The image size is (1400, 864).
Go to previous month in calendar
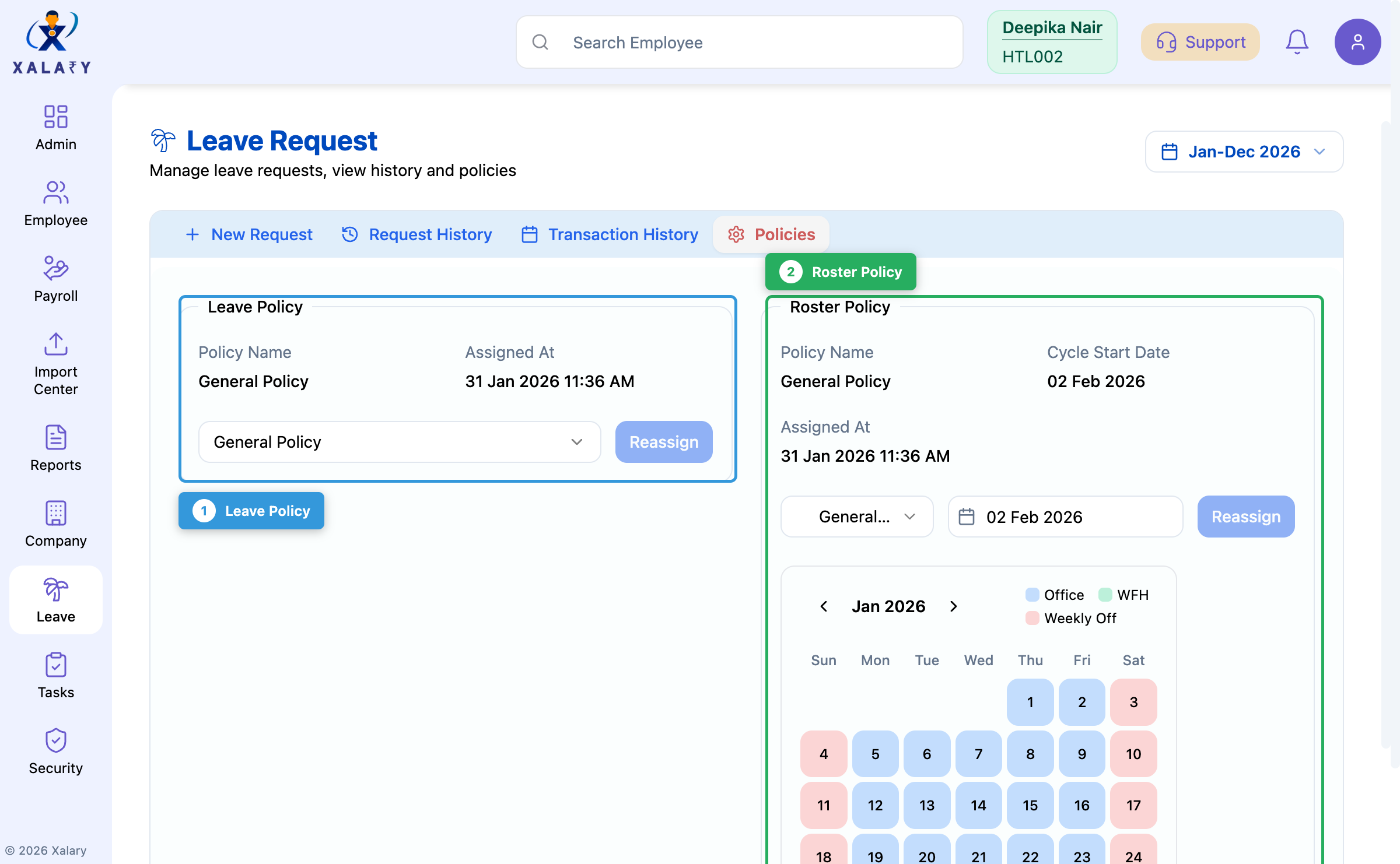click(823, 606)
